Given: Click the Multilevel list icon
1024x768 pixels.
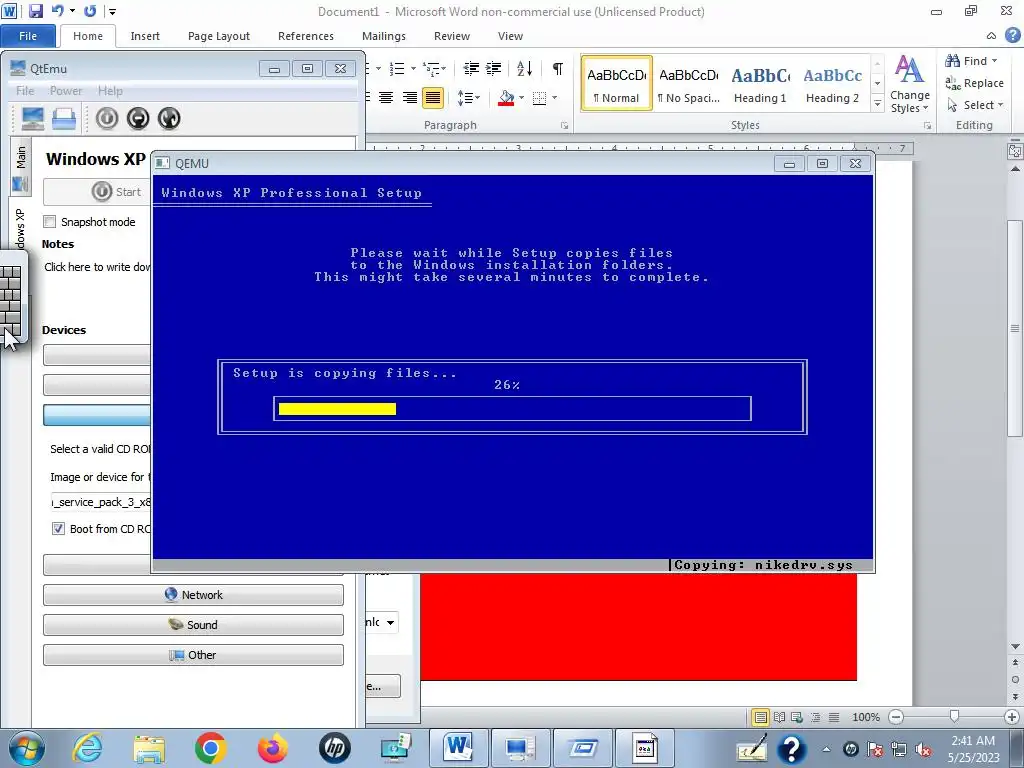Looking at the screenshot, I should (x=432, y=69).
